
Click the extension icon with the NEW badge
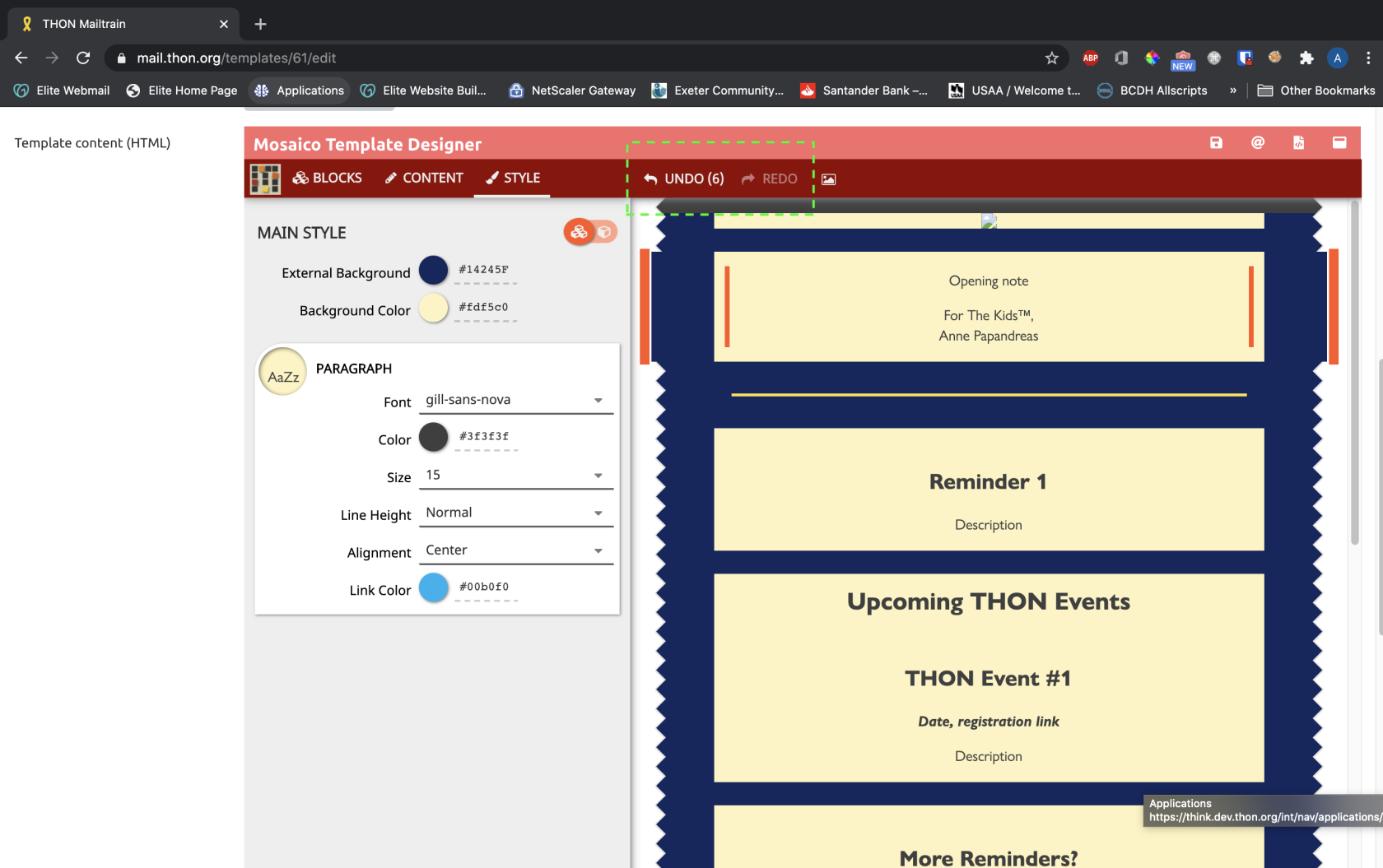pyautogui.click(x=1183, y=59)
